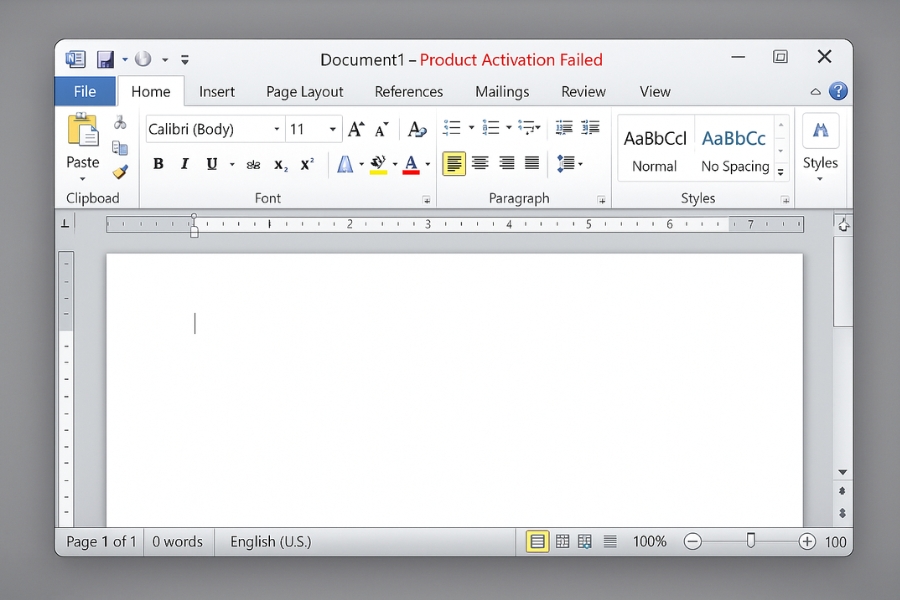Apply Strikethrough formatting
This screenshot has width=900, height=600.
[x=253, y=165]
